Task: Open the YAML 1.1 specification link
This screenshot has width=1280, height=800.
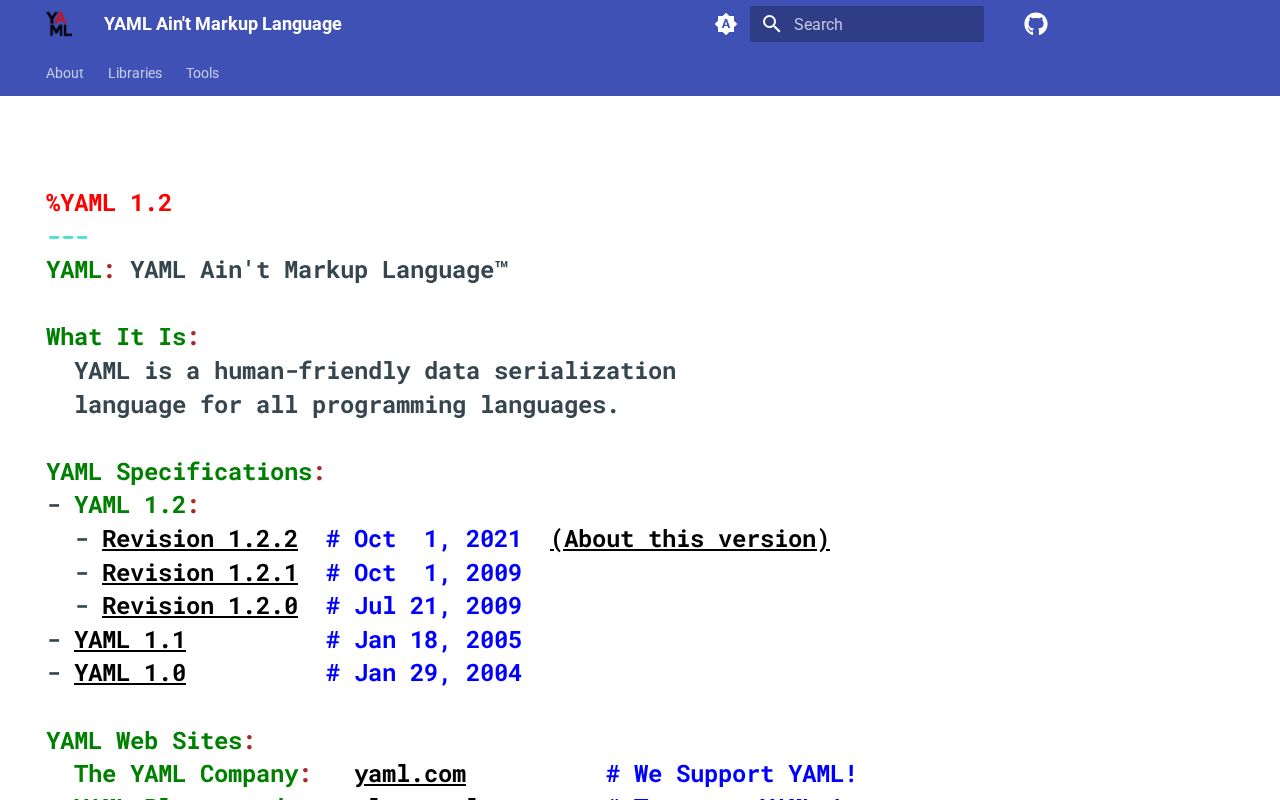Action: tap(130, 640)
